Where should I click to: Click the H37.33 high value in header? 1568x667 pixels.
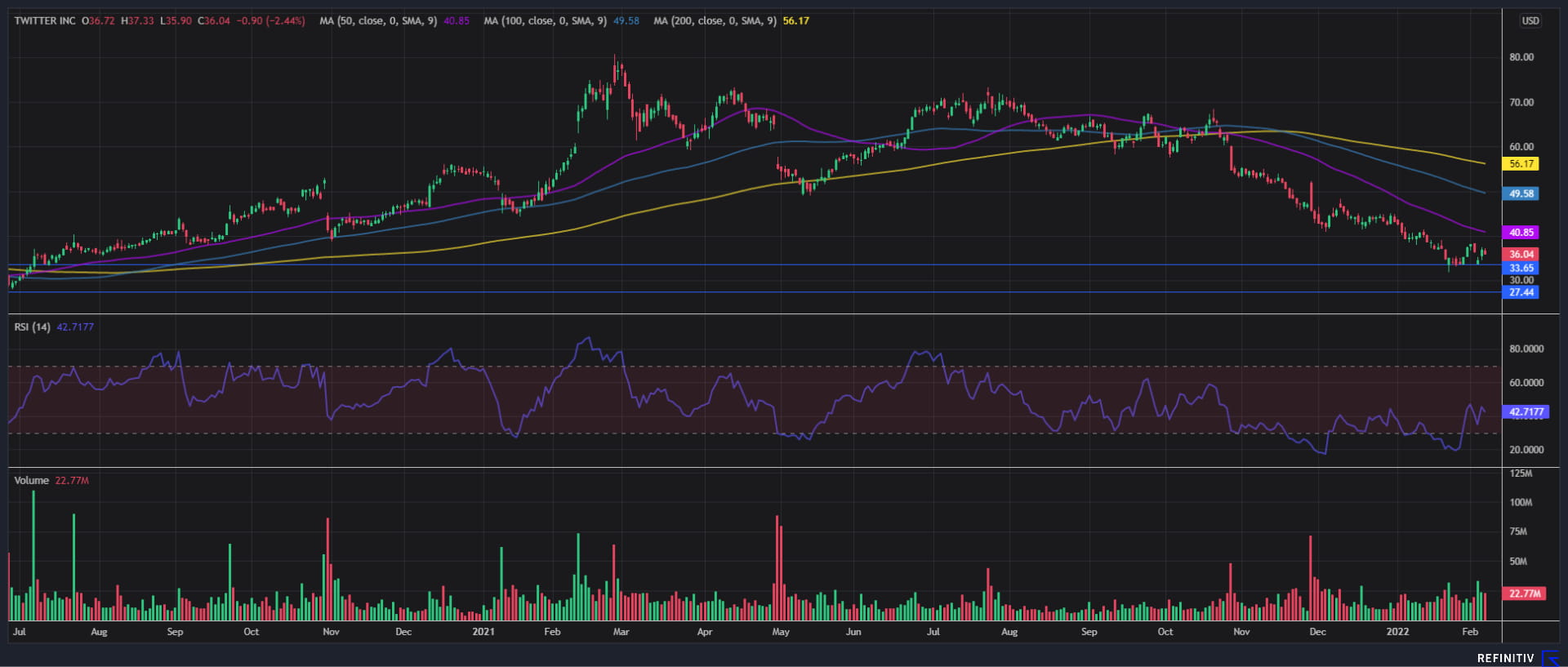(137, 20)
